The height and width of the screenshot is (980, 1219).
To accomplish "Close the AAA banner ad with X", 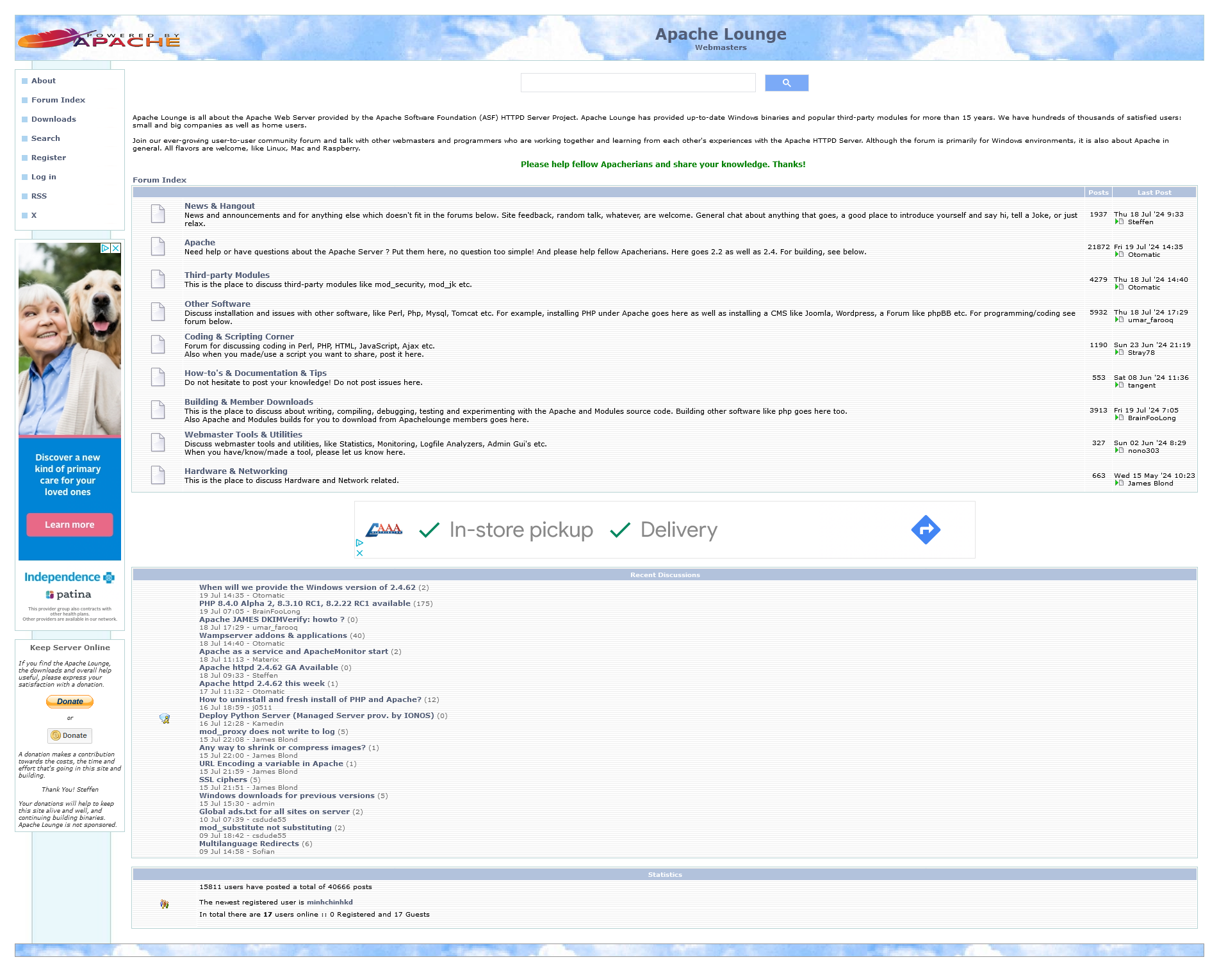I will [359, 553].
